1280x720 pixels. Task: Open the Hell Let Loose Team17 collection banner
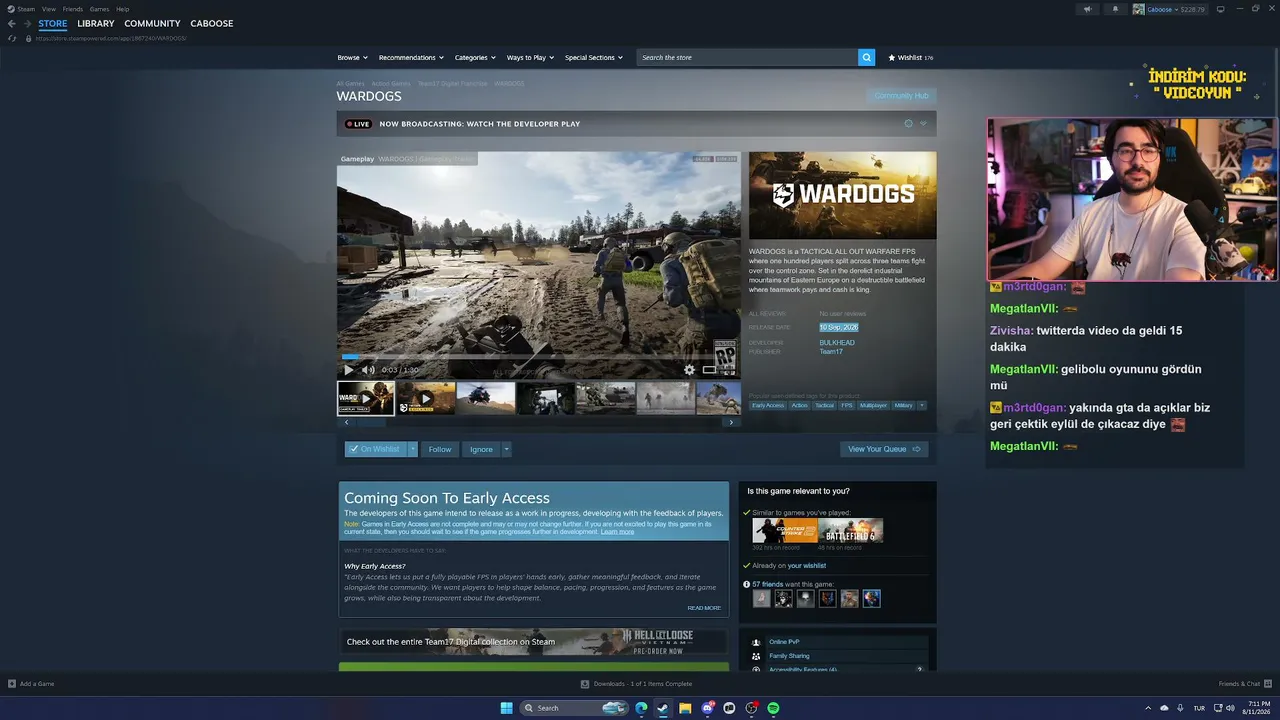(x=534, y=642)
